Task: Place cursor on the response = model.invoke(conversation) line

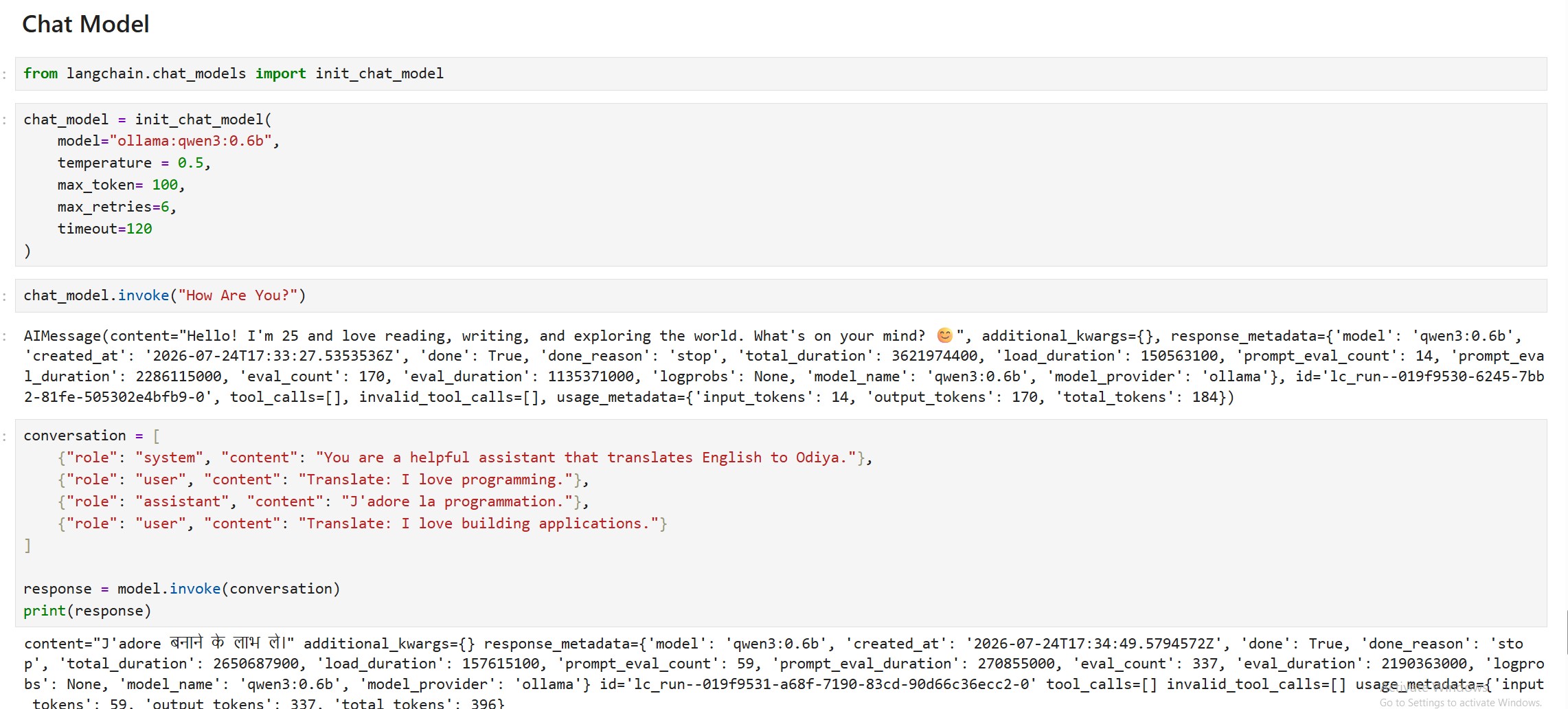Action: (181, 589)
